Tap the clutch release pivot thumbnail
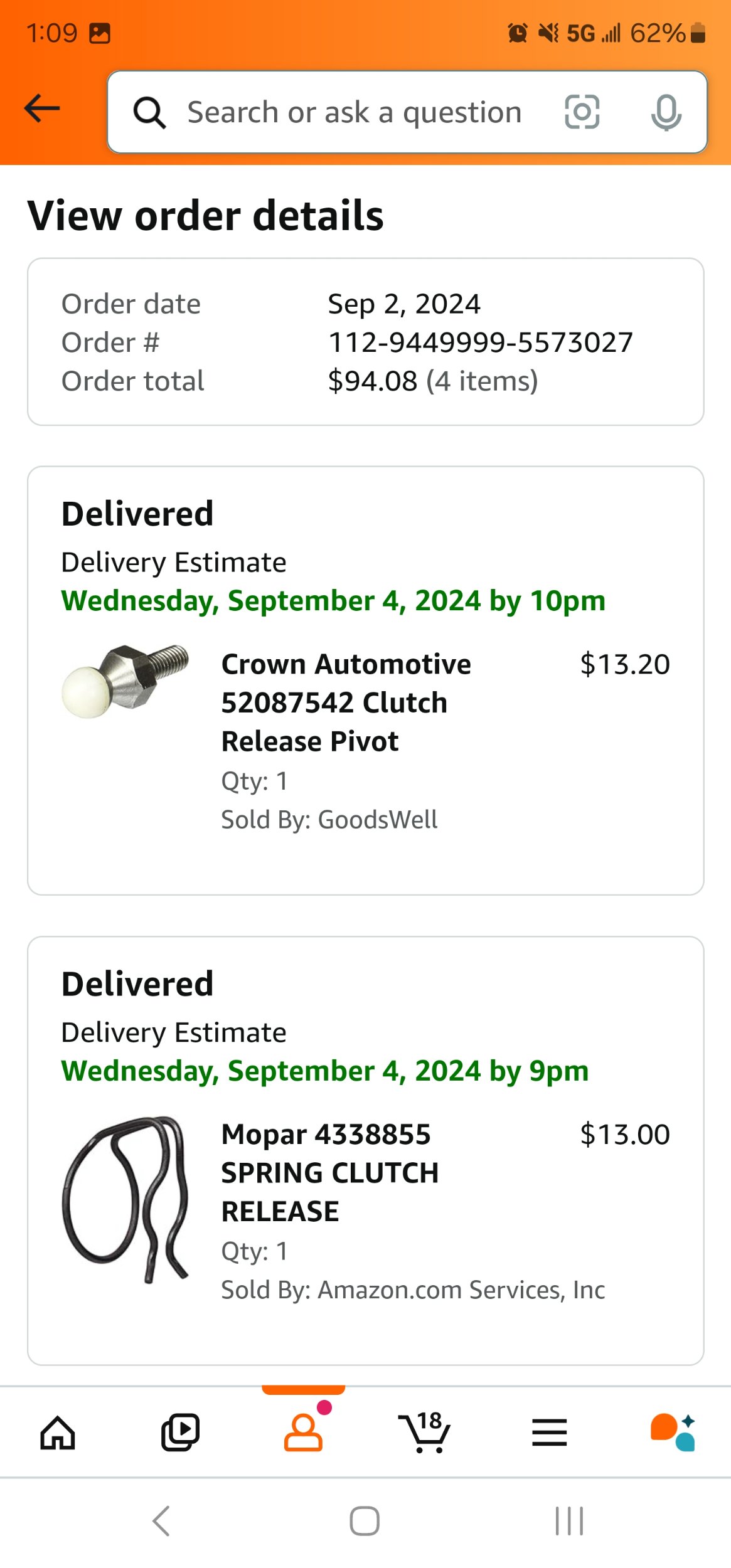731x1568 pixels. tap(125, 681)
